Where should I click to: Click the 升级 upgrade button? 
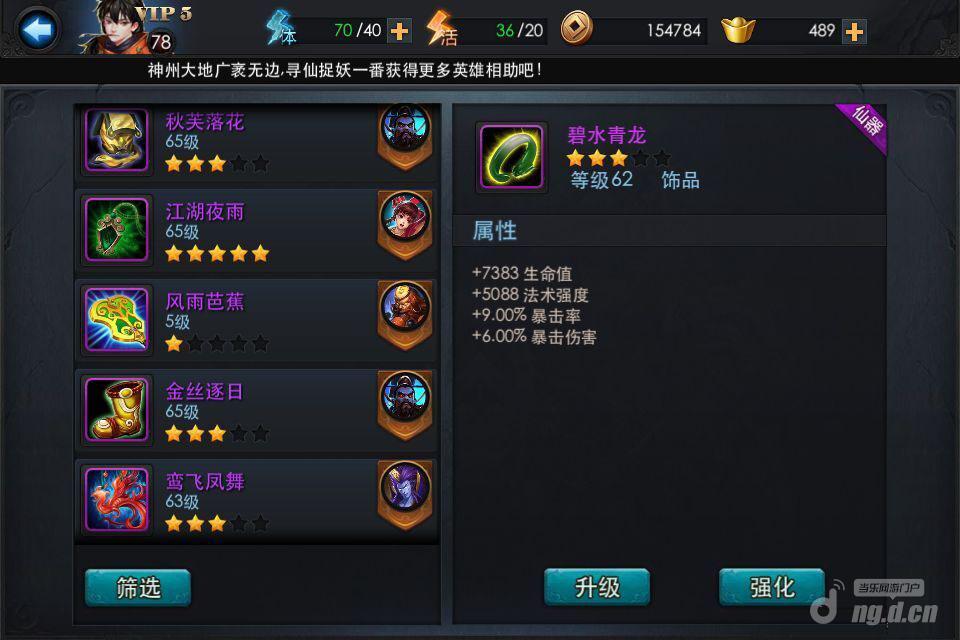coord(597,587)
